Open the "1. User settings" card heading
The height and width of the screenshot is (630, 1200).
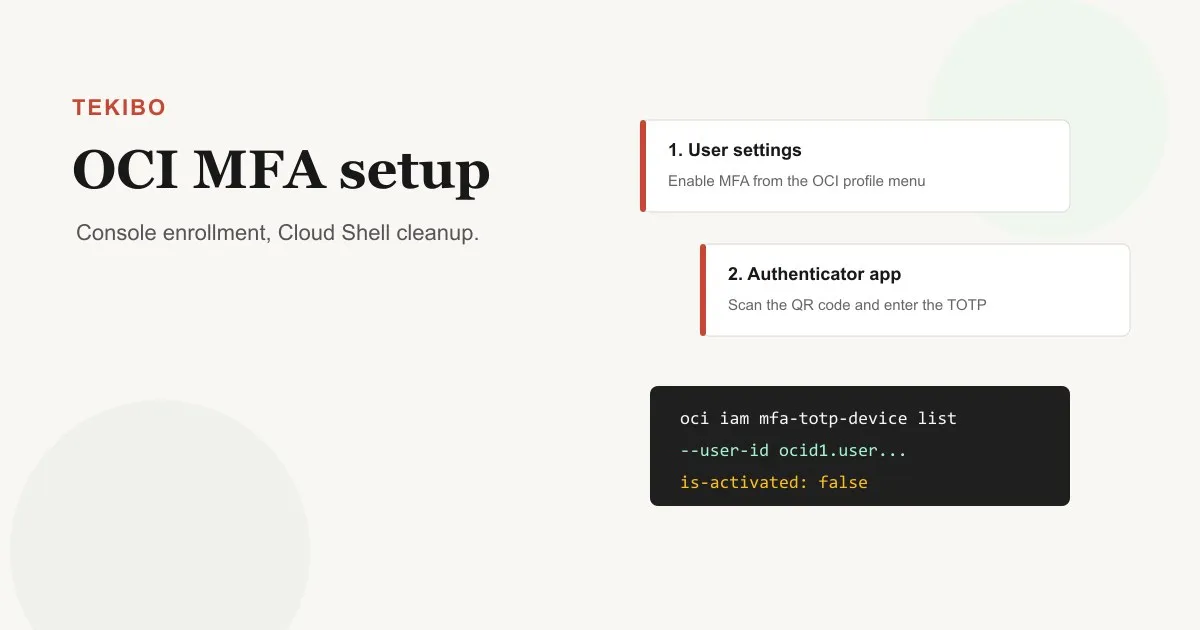[735, 150]
